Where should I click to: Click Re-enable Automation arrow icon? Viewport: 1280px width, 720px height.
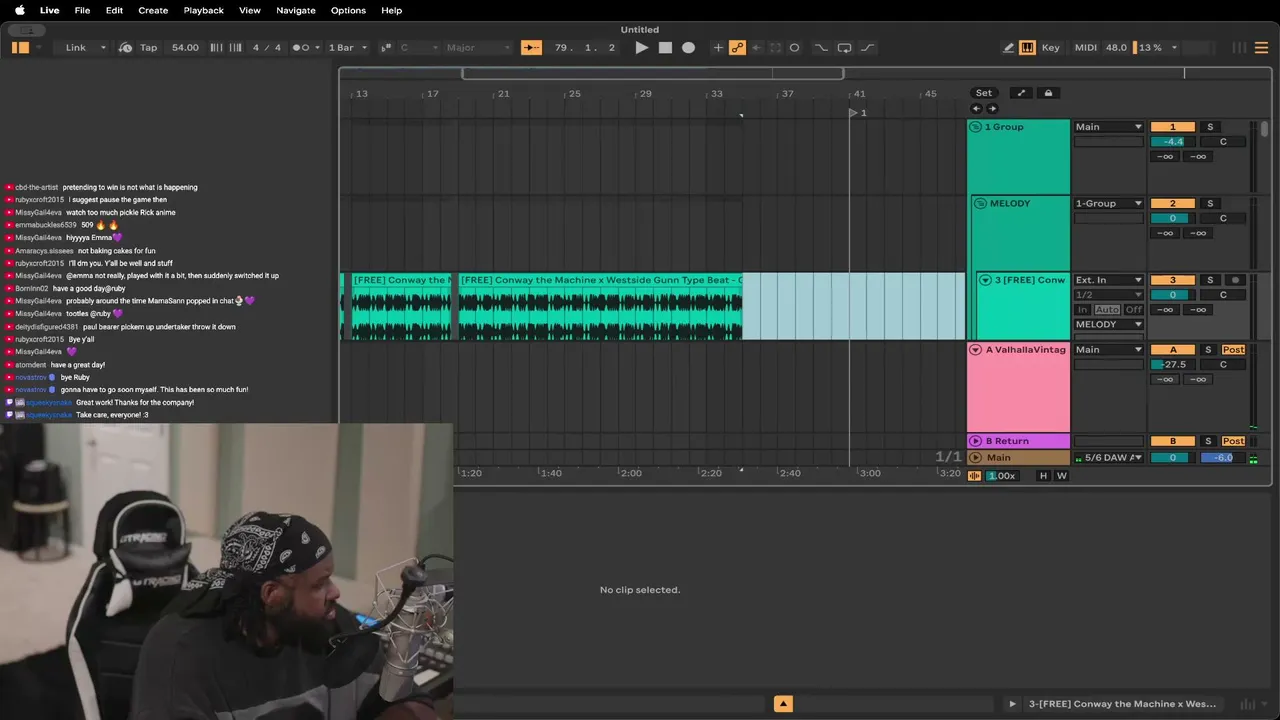(x=756, y=47)
